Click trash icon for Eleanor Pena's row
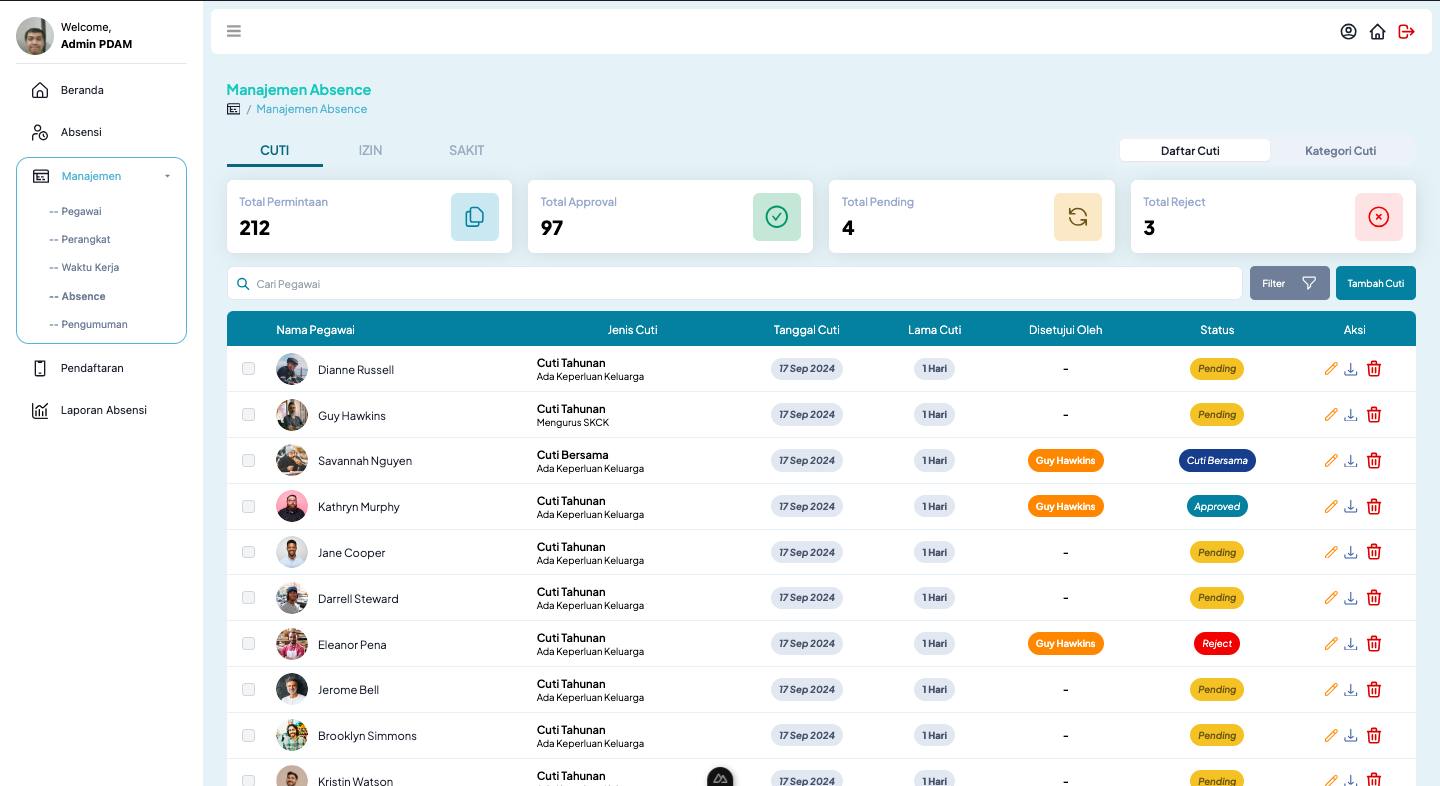 1374,644
